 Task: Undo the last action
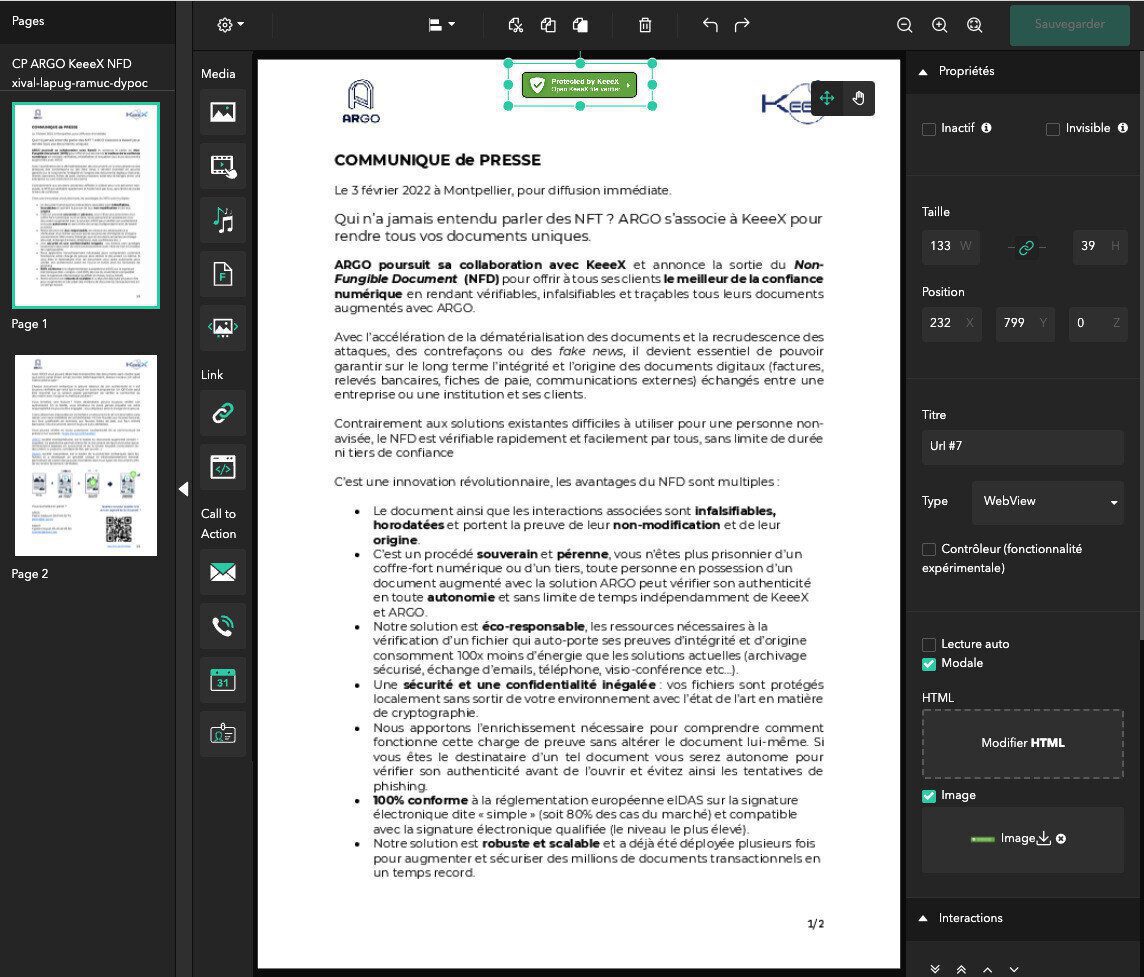710,26
